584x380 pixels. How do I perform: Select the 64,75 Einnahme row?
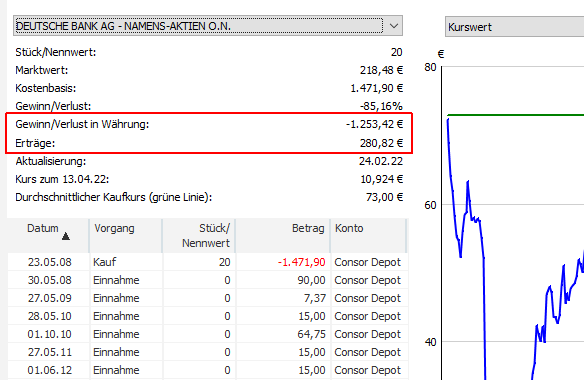pyautogui.click(x=208, y=334)
